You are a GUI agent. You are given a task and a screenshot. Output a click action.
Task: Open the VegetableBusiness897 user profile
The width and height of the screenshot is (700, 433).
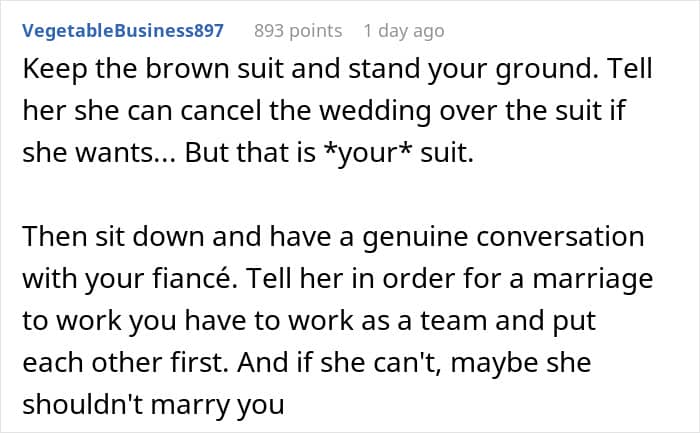123,31
